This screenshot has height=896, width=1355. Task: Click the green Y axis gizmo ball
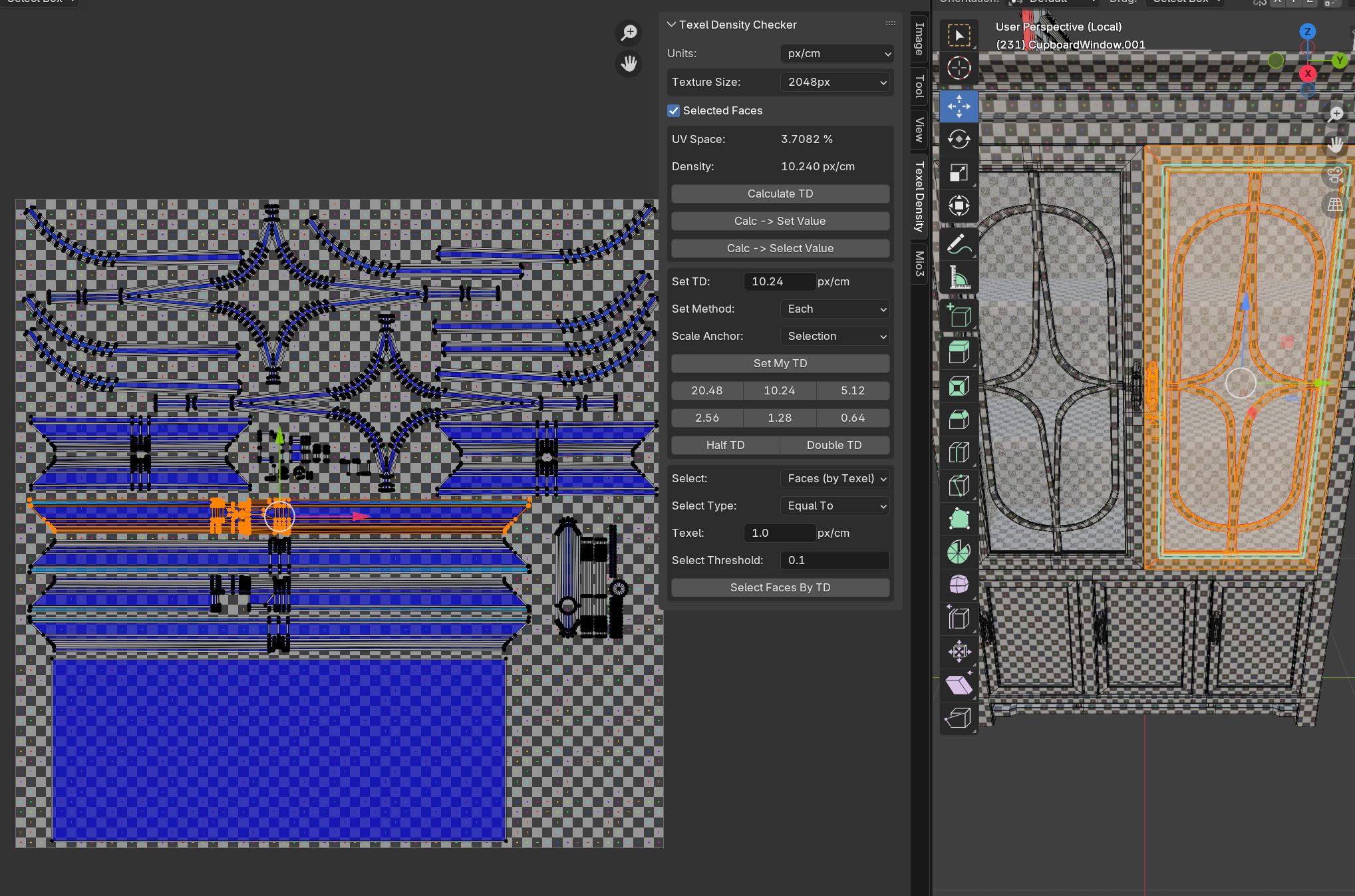click(1340, 61)
